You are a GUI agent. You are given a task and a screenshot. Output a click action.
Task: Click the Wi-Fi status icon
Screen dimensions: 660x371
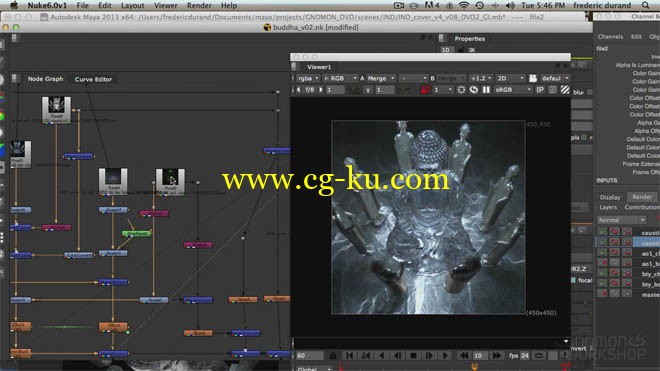(464, 5)
